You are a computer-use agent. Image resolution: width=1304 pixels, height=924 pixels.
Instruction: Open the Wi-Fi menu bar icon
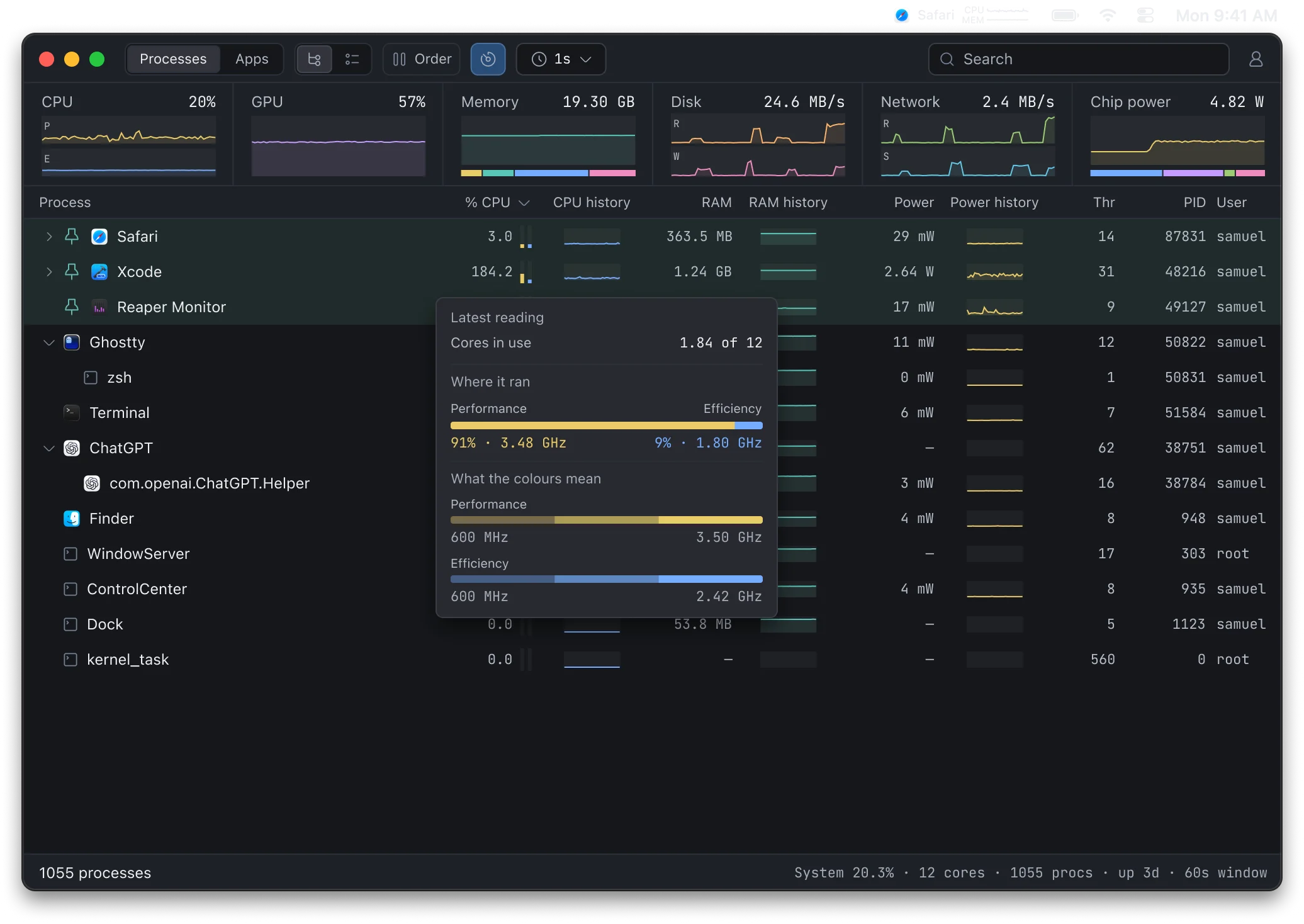point(1108,15)
